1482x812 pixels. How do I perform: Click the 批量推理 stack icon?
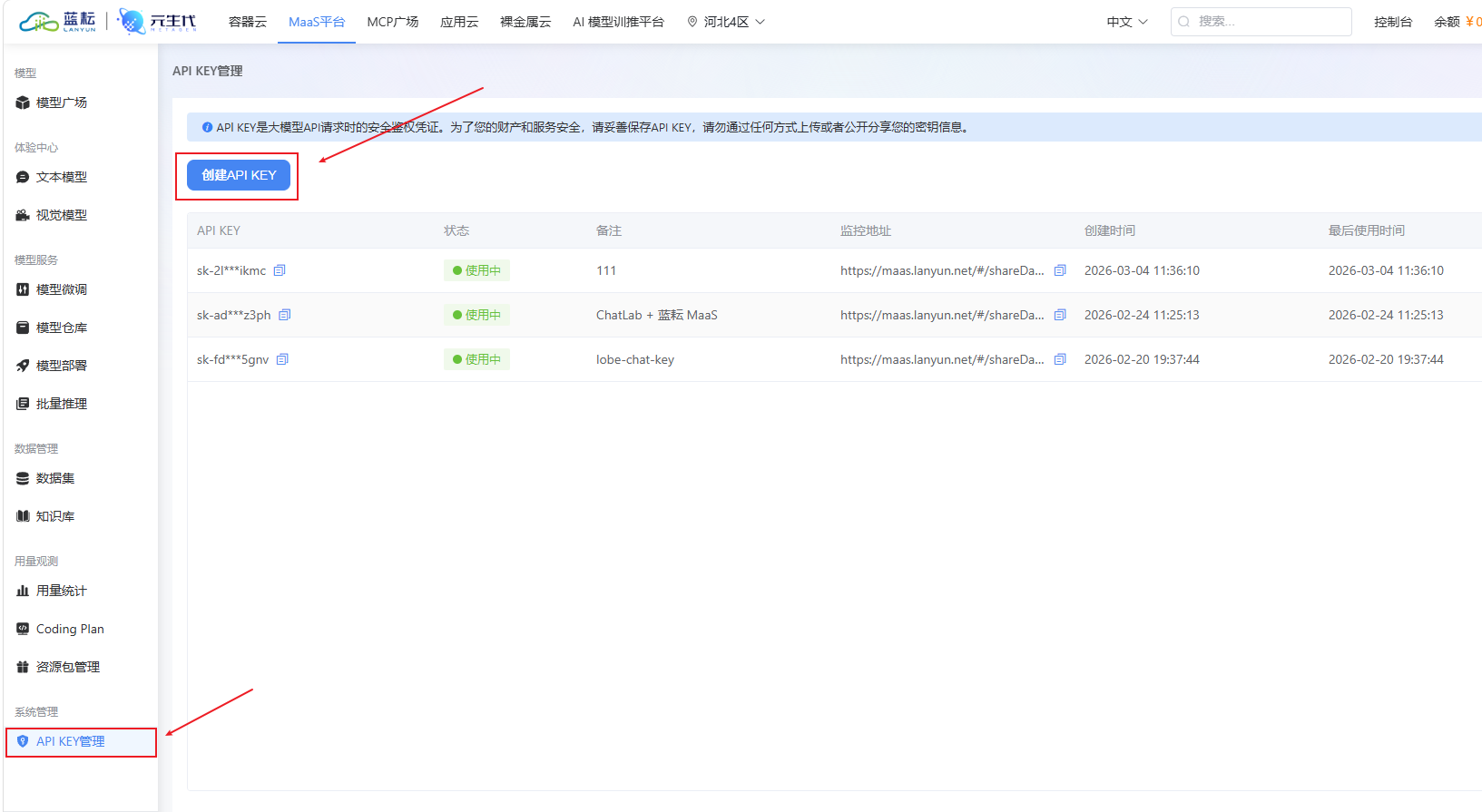click(x=23, y=404)
